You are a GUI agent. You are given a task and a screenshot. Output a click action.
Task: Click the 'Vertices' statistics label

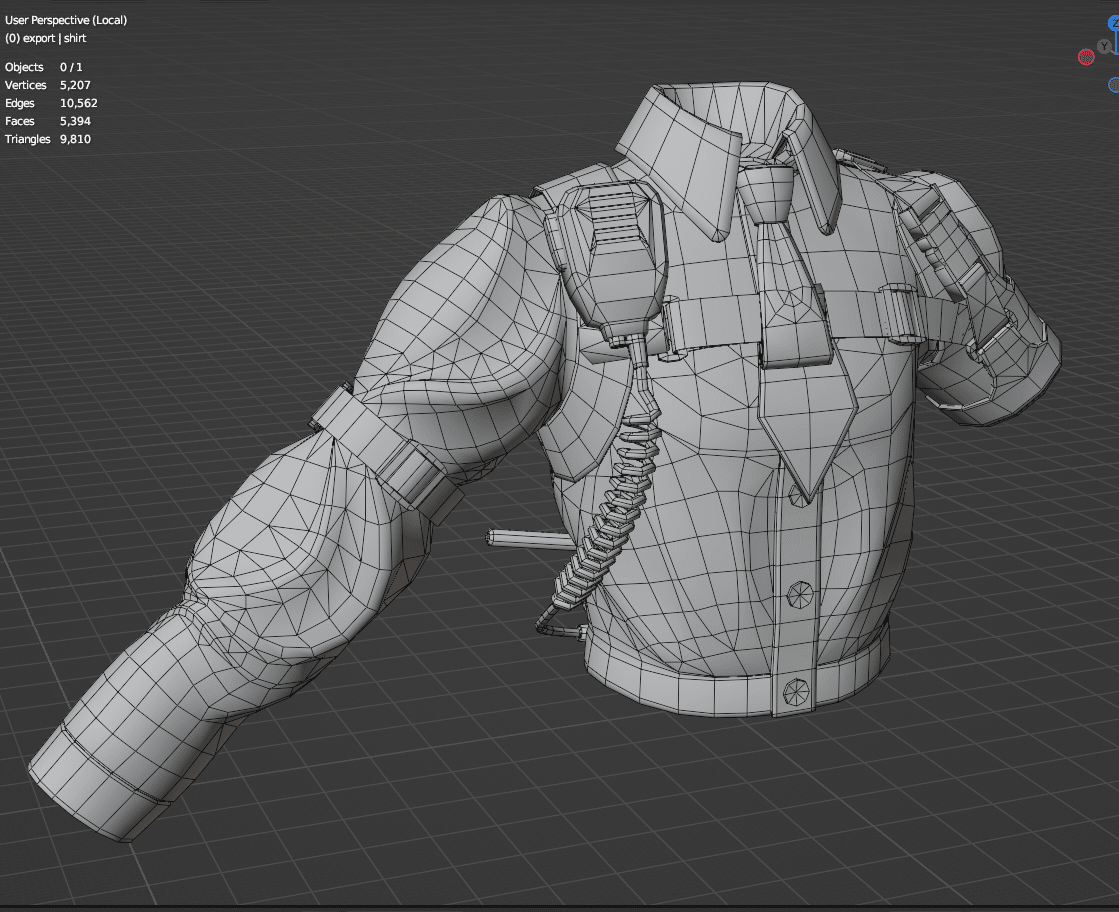[26, 85]
